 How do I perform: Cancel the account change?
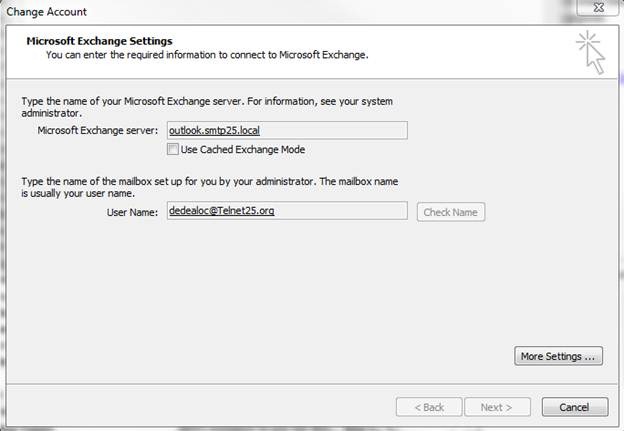pos(575,407)
